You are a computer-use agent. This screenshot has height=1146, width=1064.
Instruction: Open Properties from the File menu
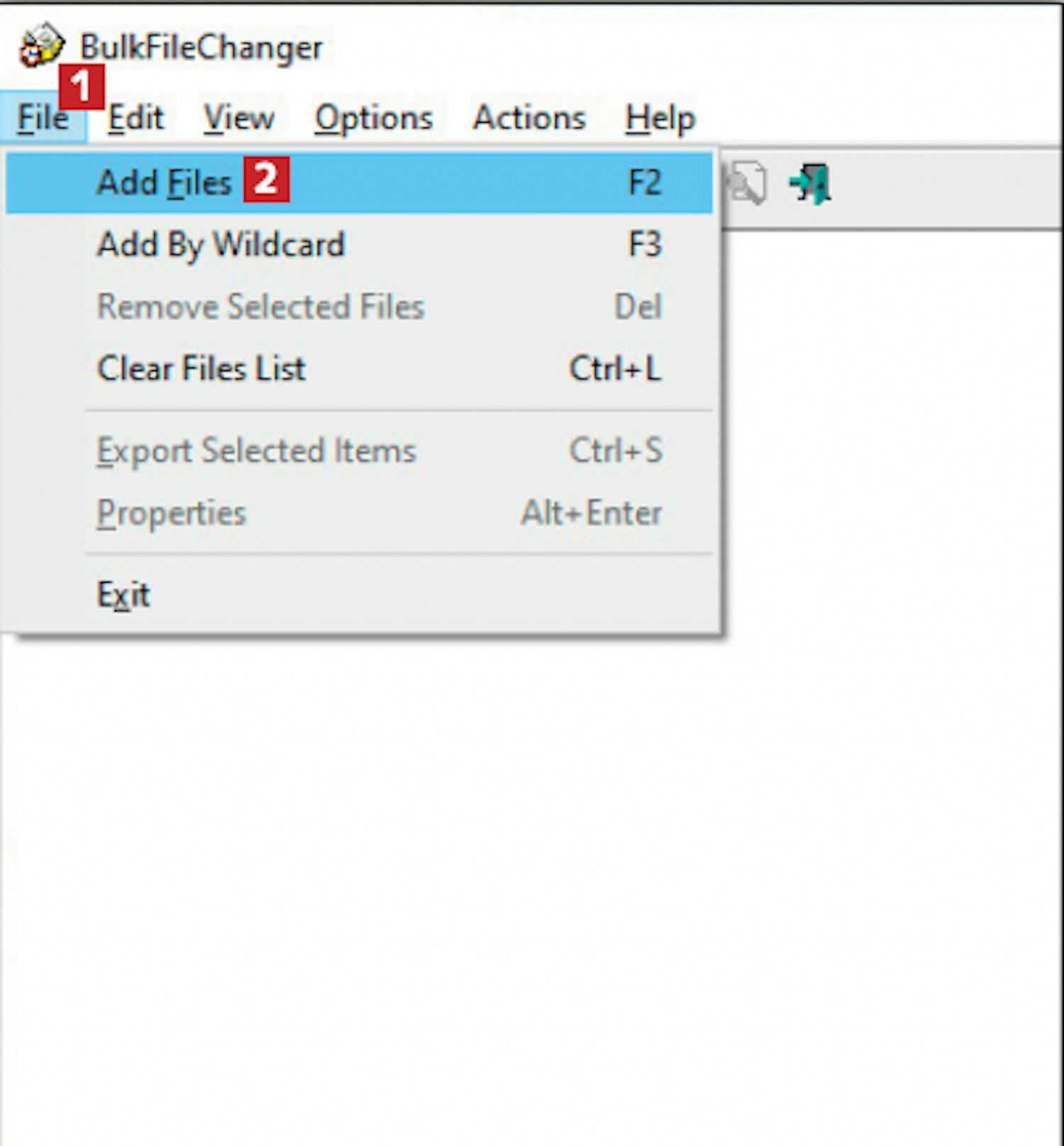(x=359, y=512)
